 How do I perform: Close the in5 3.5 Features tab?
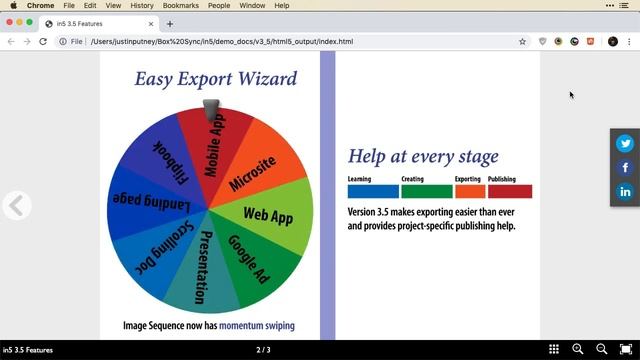151,24
